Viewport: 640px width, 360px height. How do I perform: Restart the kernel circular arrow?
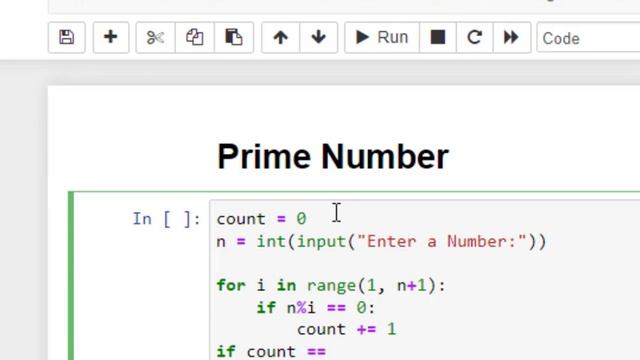click(474, 38)
